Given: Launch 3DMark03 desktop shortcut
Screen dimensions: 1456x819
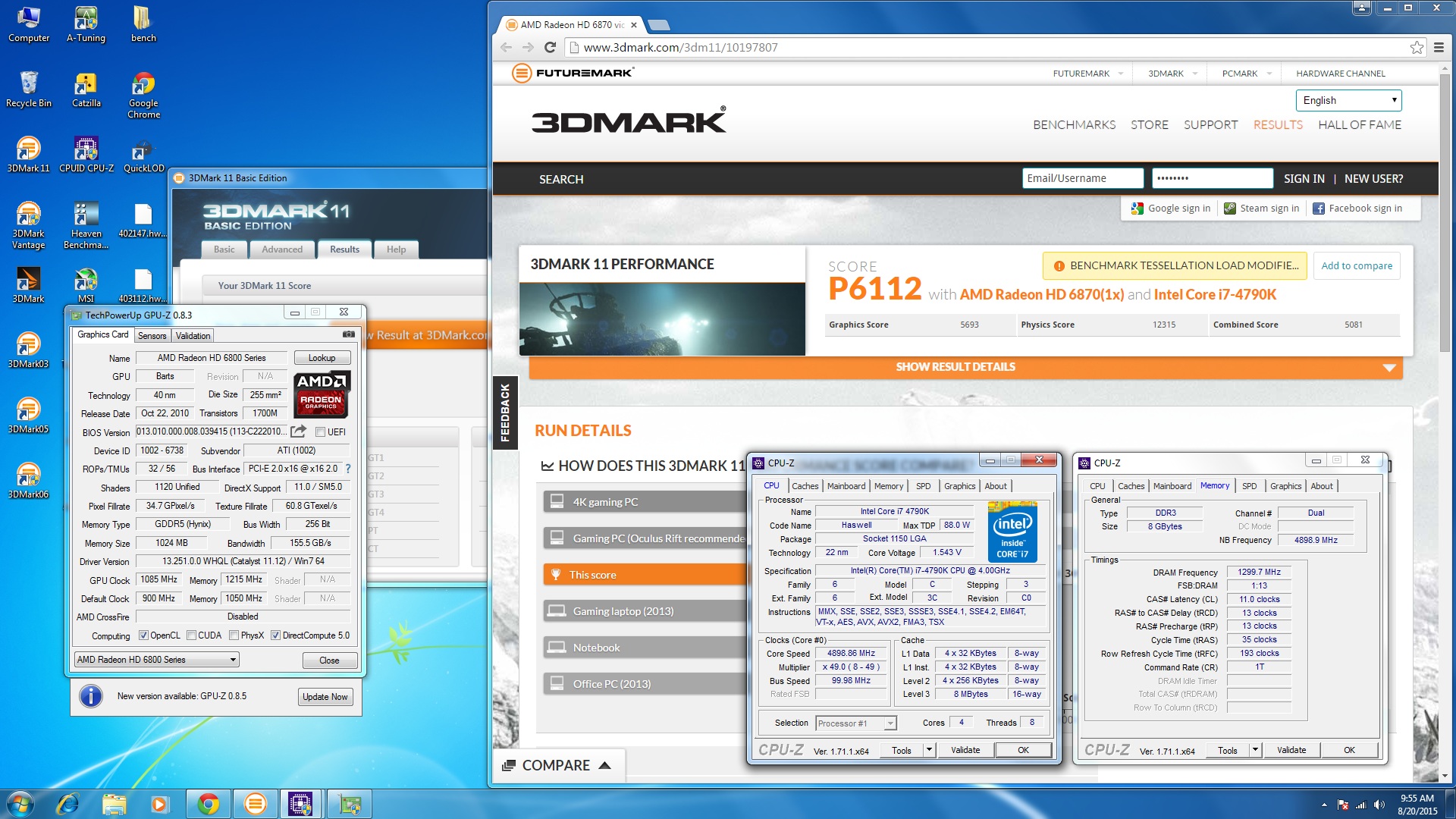Looking at the screenshot, I should point(28,350).
